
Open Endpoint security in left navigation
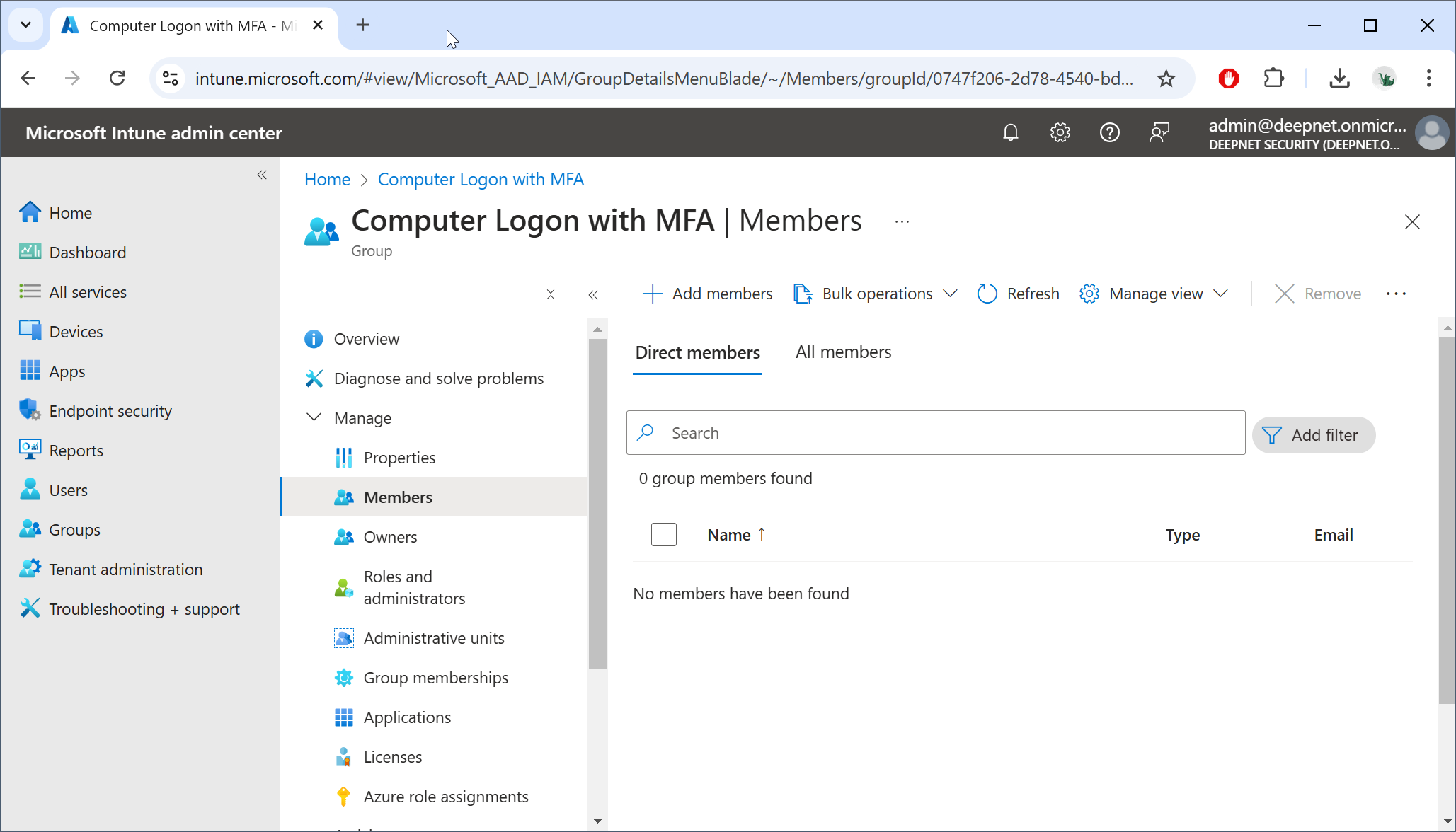coord(110,411)
